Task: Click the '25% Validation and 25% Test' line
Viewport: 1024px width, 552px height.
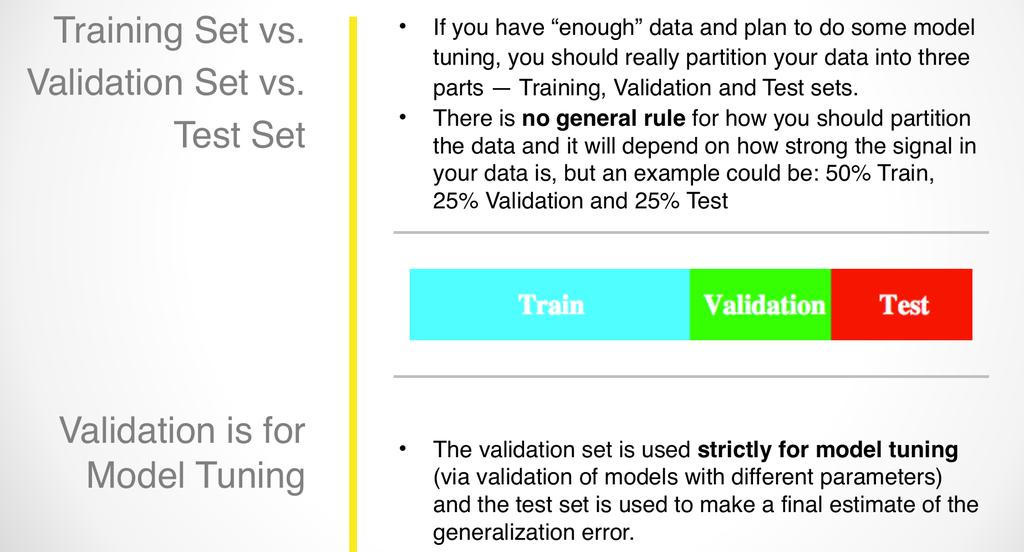Action: point(580,201)
